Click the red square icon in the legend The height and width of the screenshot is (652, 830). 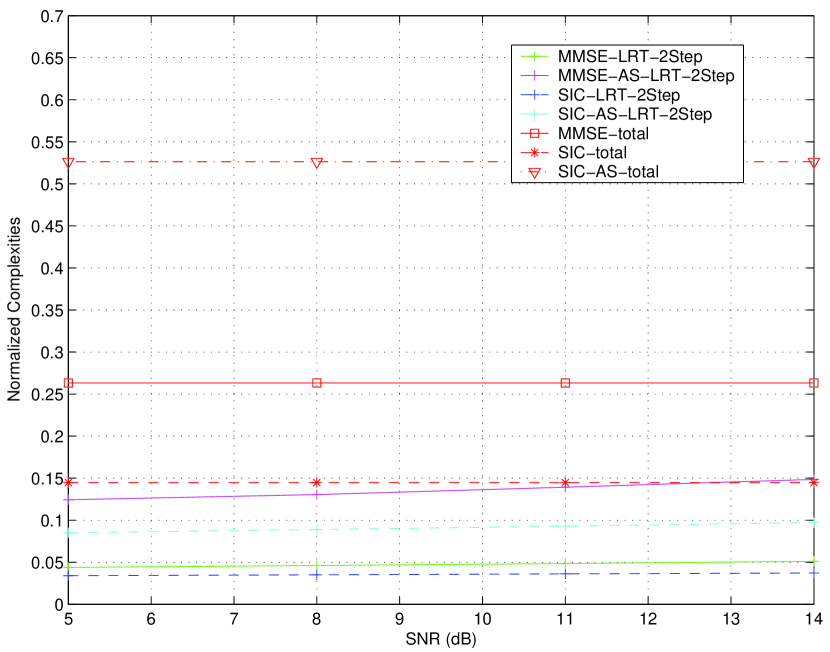click(x=535, y=133)
